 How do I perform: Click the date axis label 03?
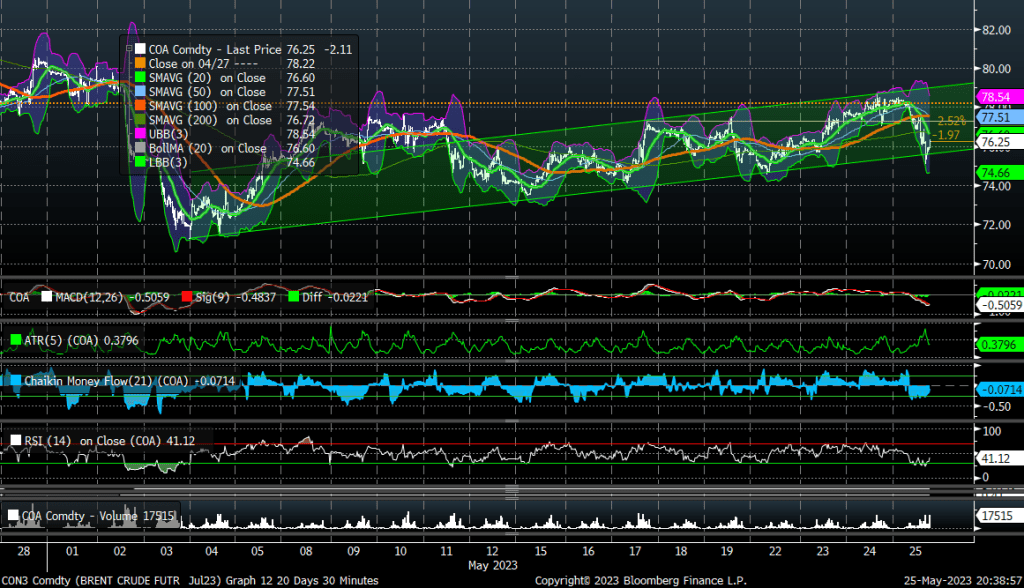tap(167, 551)
